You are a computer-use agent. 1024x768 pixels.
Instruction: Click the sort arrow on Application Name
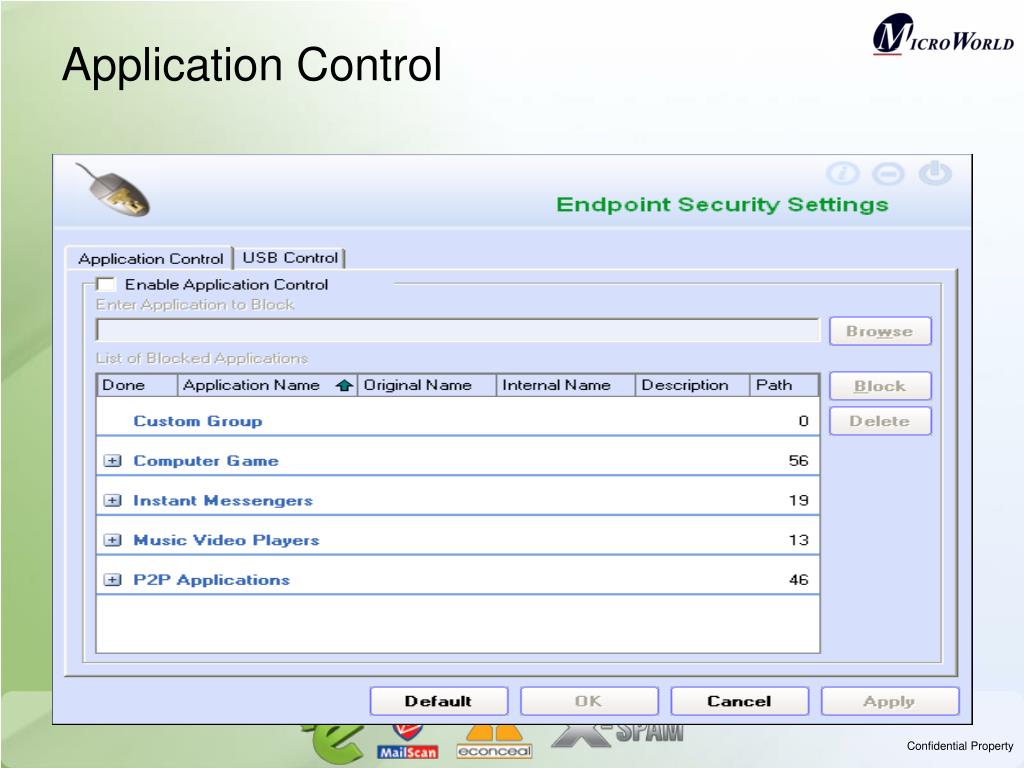(344, 385)
